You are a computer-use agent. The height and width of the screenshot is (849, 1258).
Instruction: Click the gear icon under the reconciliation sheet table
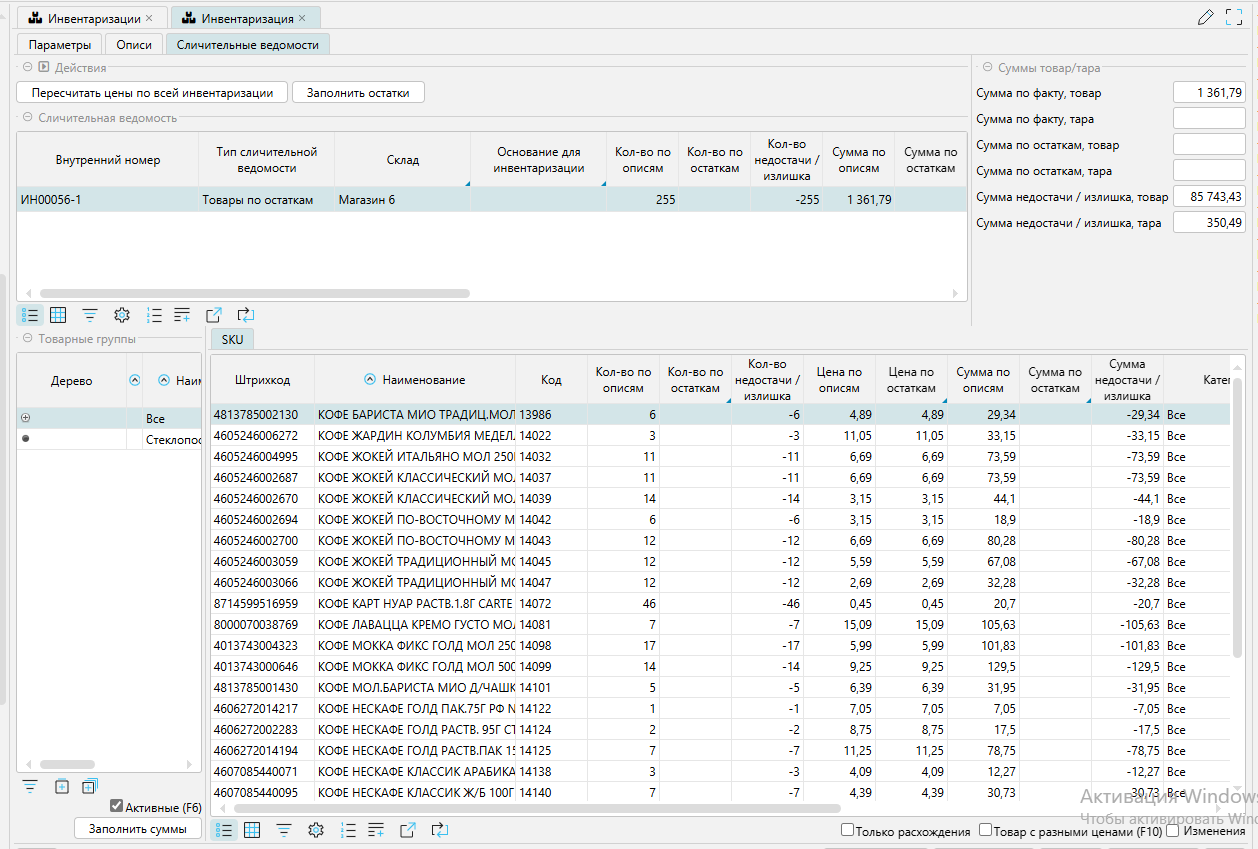tap(122, 315)
